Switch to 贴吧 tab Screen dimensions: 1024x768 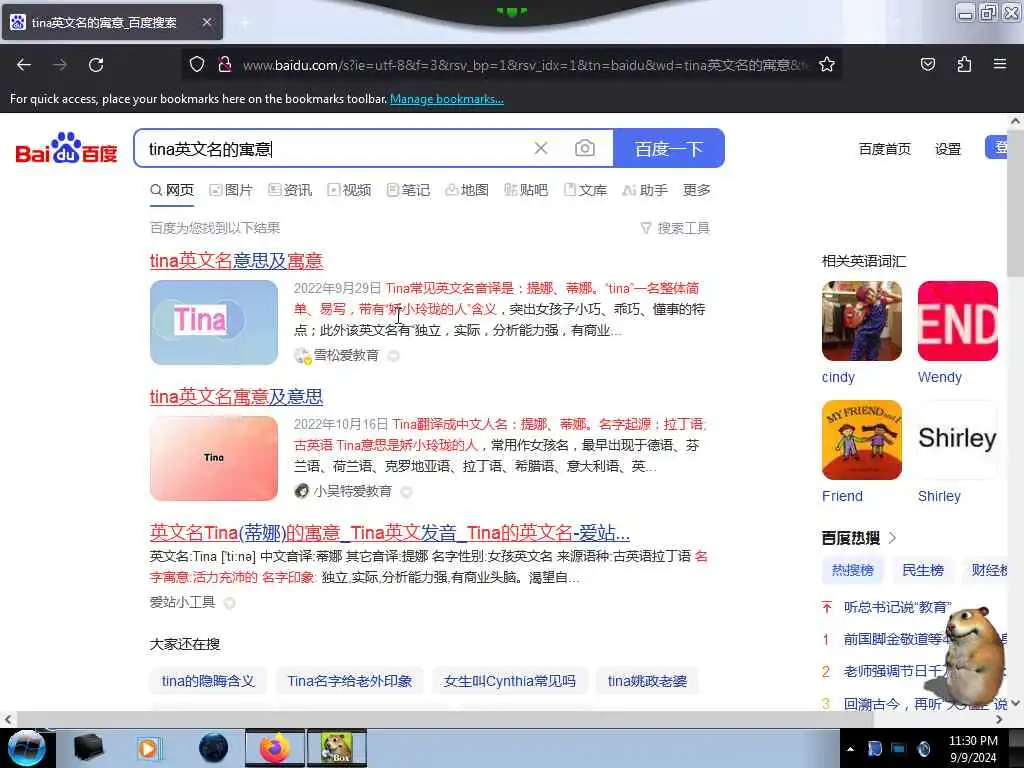pos(526,190)
